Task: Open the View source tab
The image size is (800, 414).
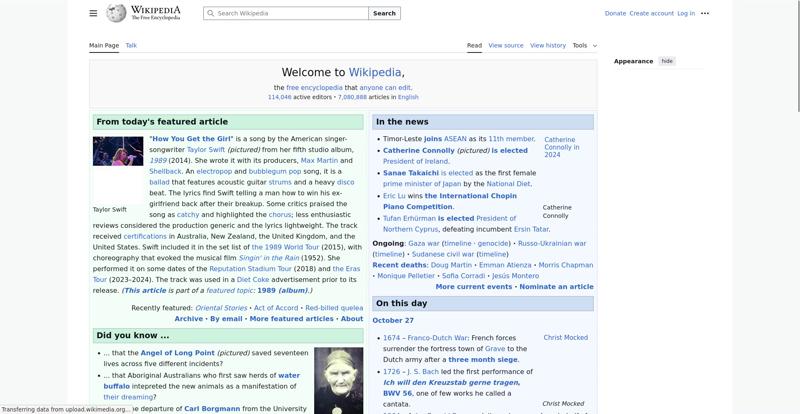Action: [506, 45]
